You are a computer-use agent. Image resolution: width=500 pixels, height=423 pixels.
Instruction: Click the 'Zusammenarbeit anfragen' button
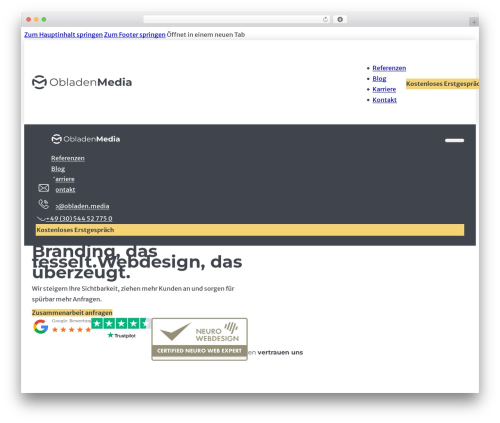pos(72,313)
